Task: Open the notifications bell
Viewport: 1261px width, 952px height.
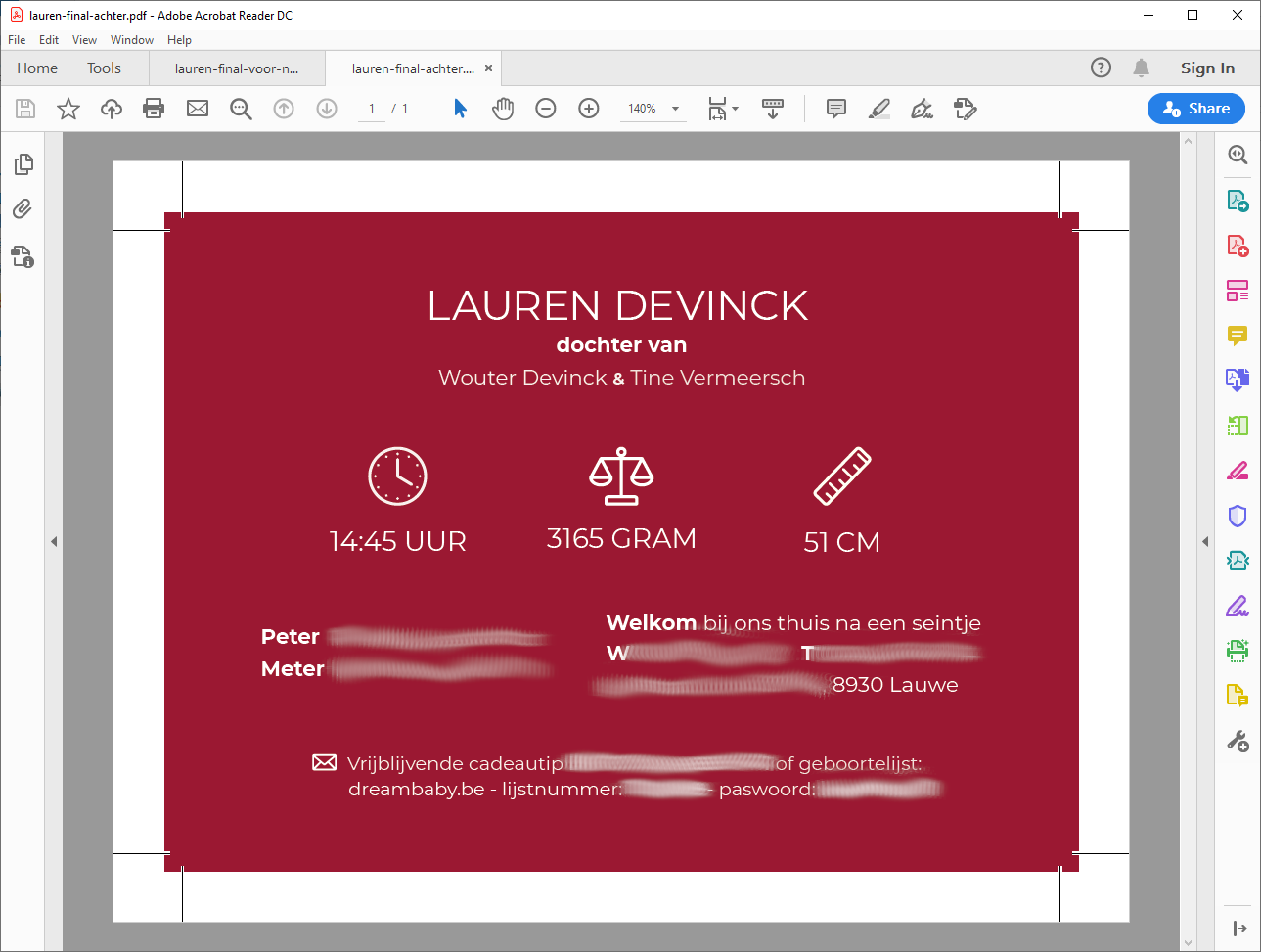Action: (1141, 68)
